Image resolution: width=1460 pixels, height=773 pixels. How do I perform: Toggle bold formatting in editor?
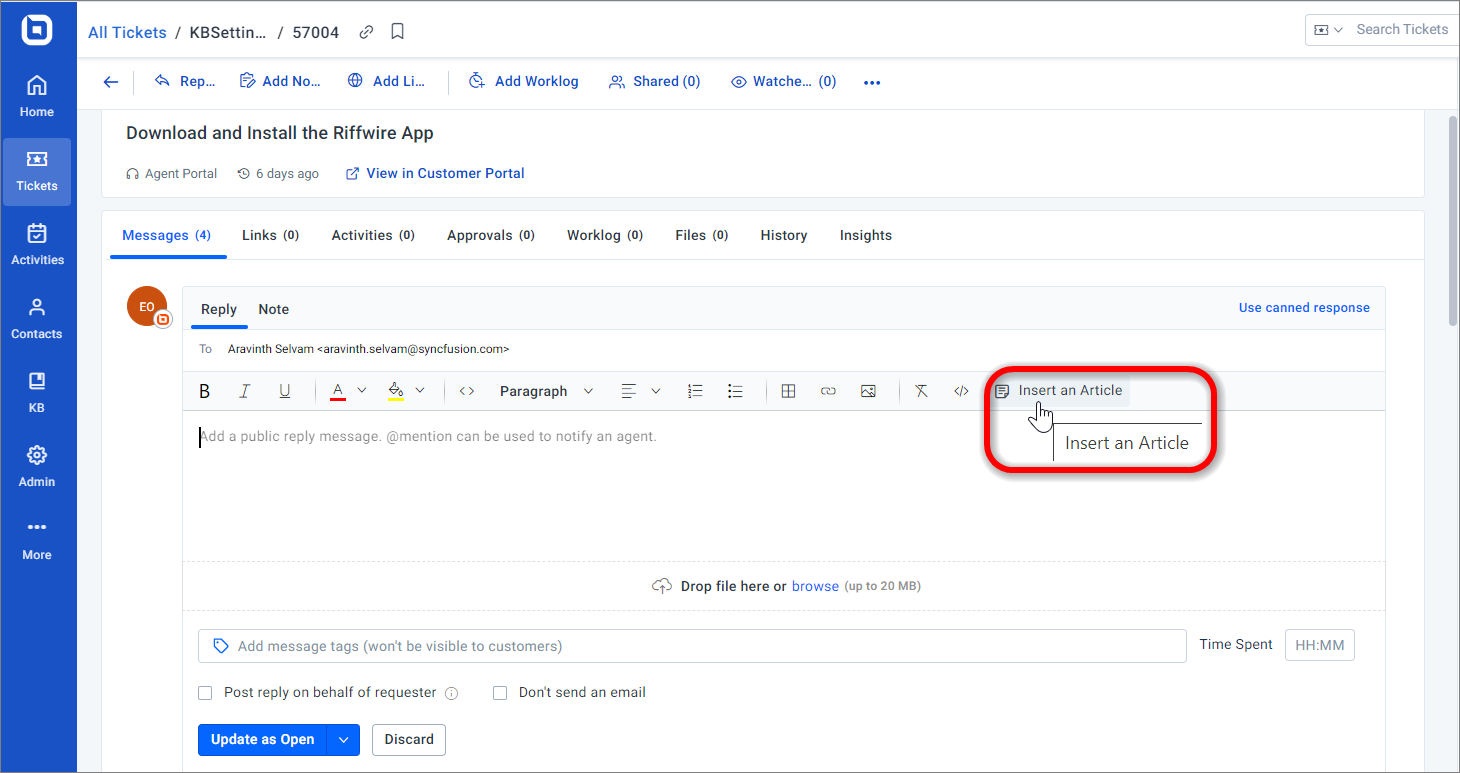coord(205,391)
